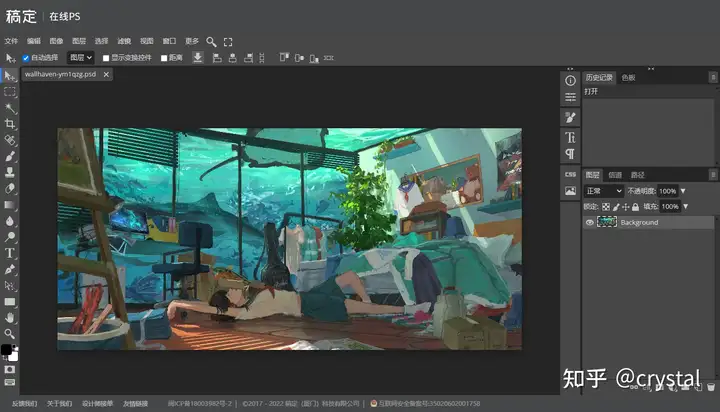
Task: Click the opacity 100% input field
Action: coord(667,191)
